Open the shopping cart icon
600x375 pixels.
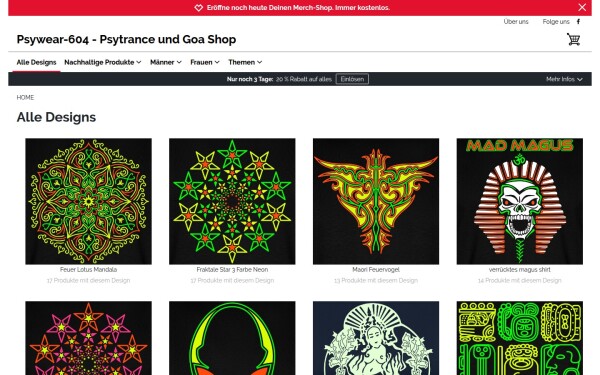pos(573,39)
